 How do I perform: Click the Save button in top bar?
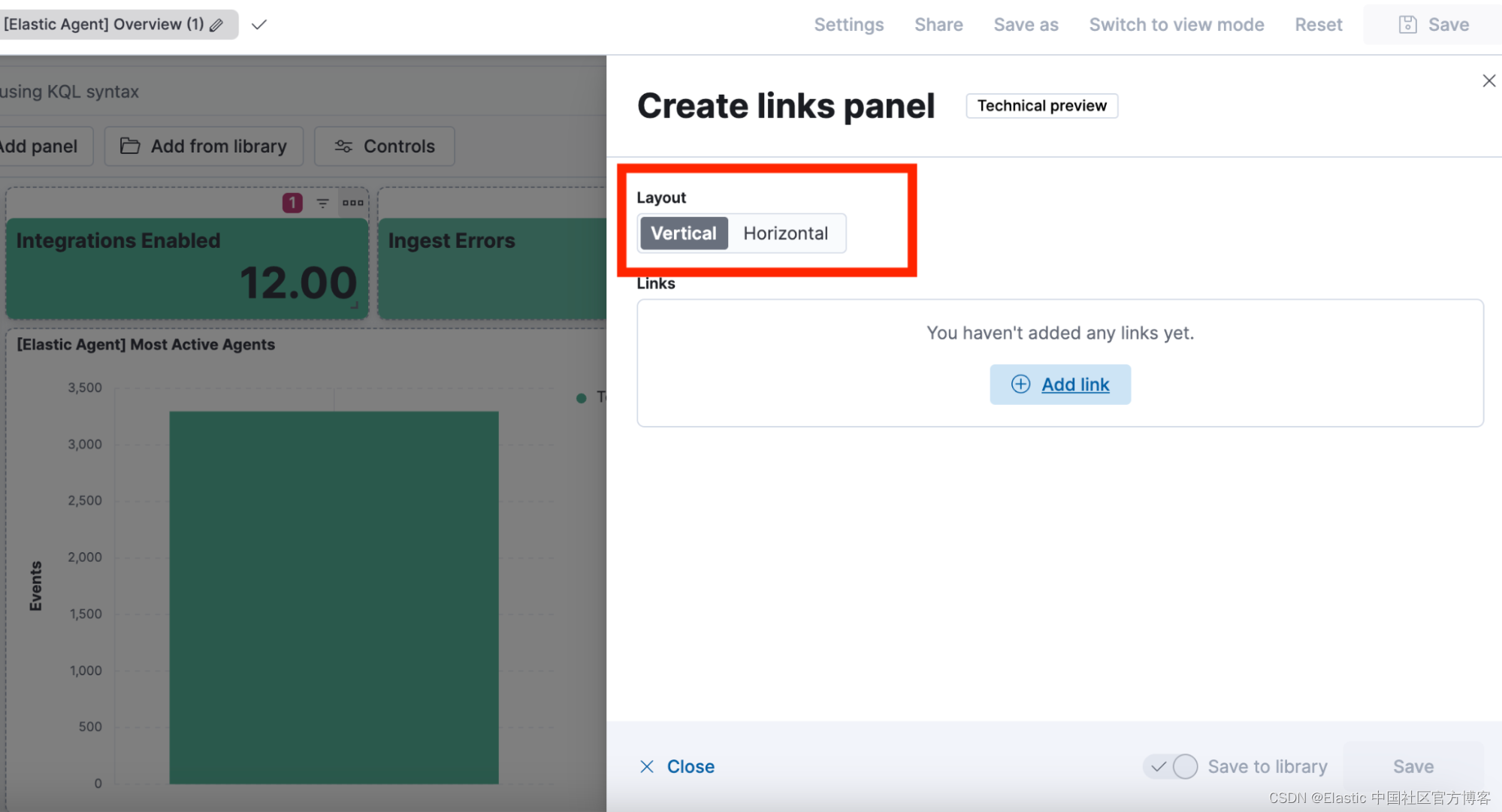1433,25
